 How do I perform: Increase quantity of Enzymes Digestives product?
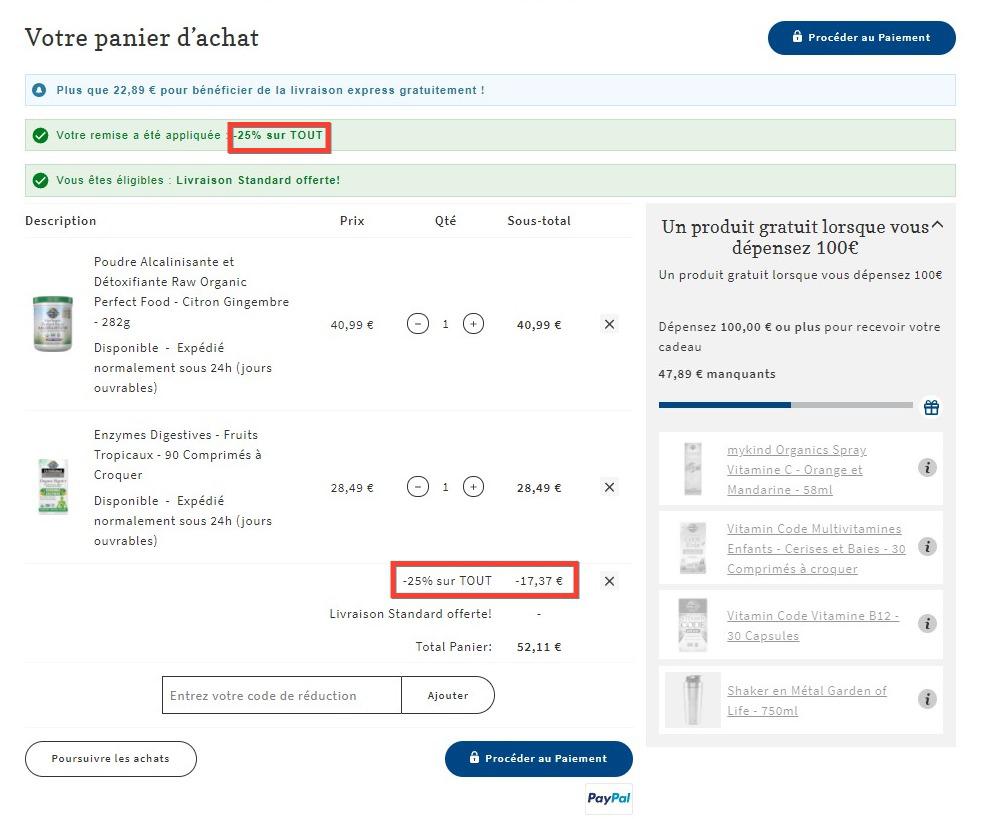pos(473,488)
